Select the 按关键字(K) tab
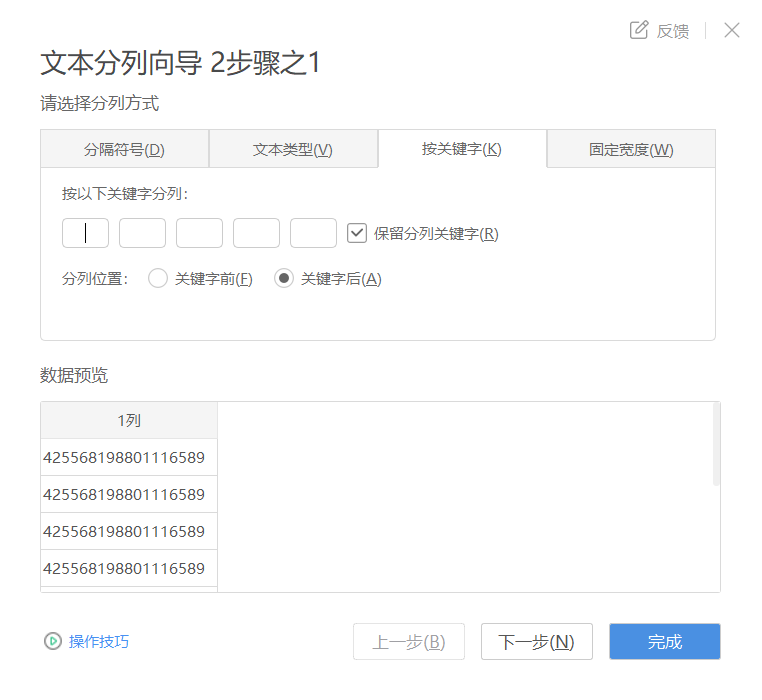 pos(462,149)
